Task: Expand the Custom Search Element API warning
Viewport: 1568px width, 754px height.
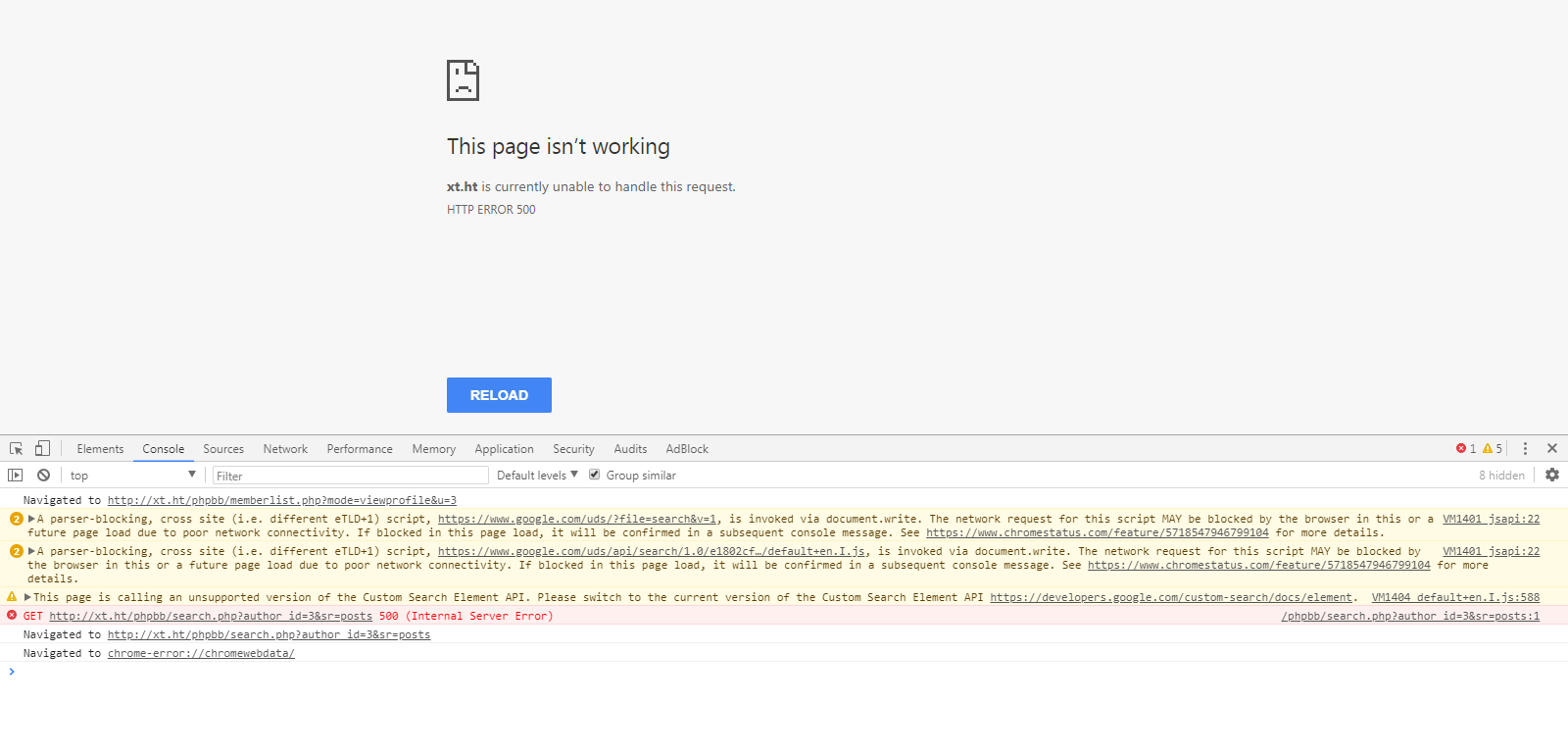Action: point(28,597)
